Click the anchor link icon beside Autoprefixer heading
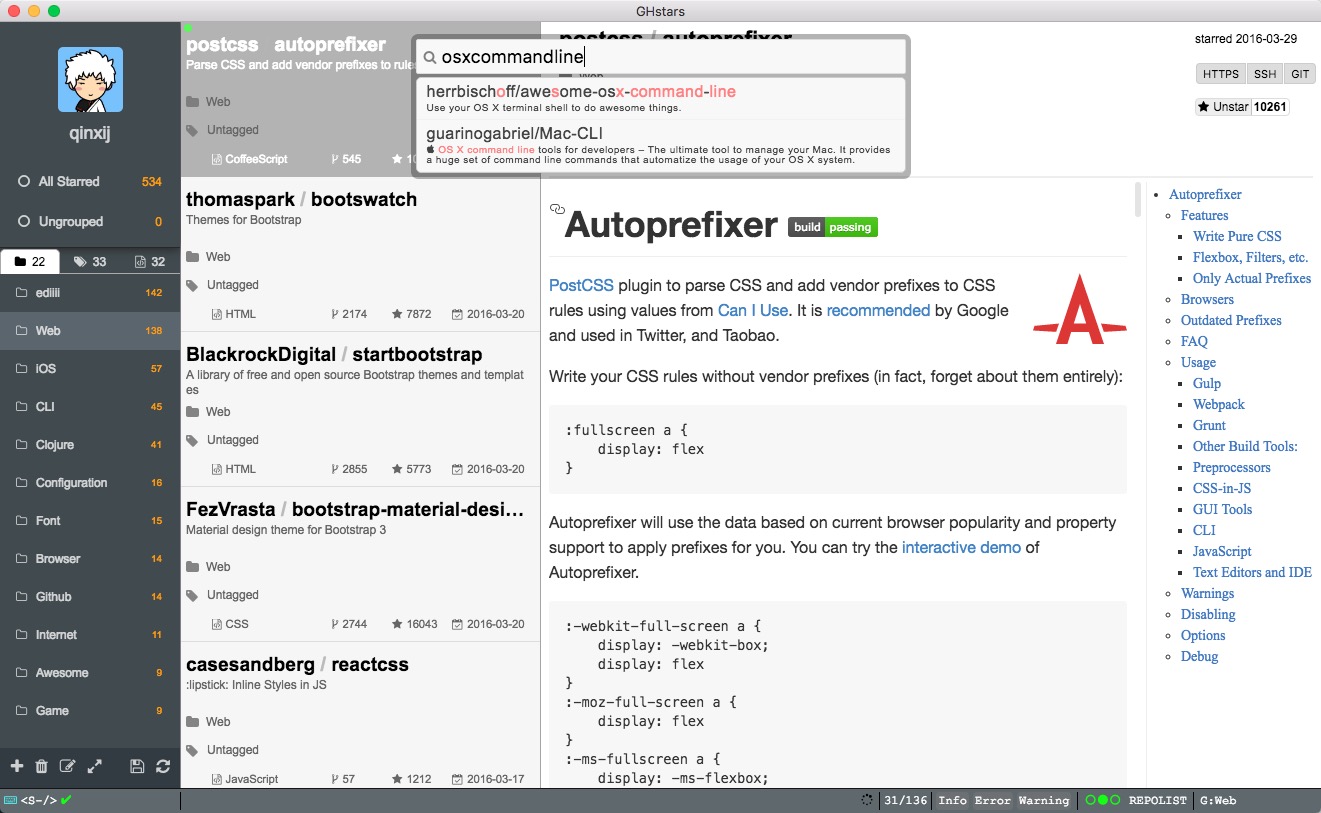Screen dimensions: 1321x813 (557, 209)
